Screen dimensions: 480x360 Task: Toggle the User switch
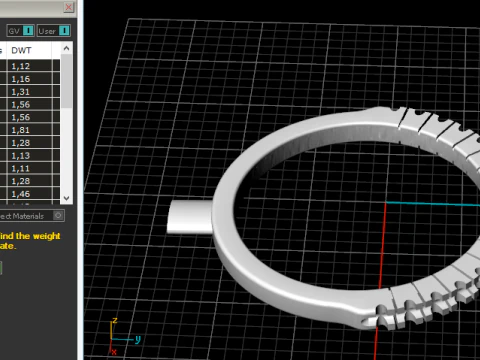pos(54,31)
